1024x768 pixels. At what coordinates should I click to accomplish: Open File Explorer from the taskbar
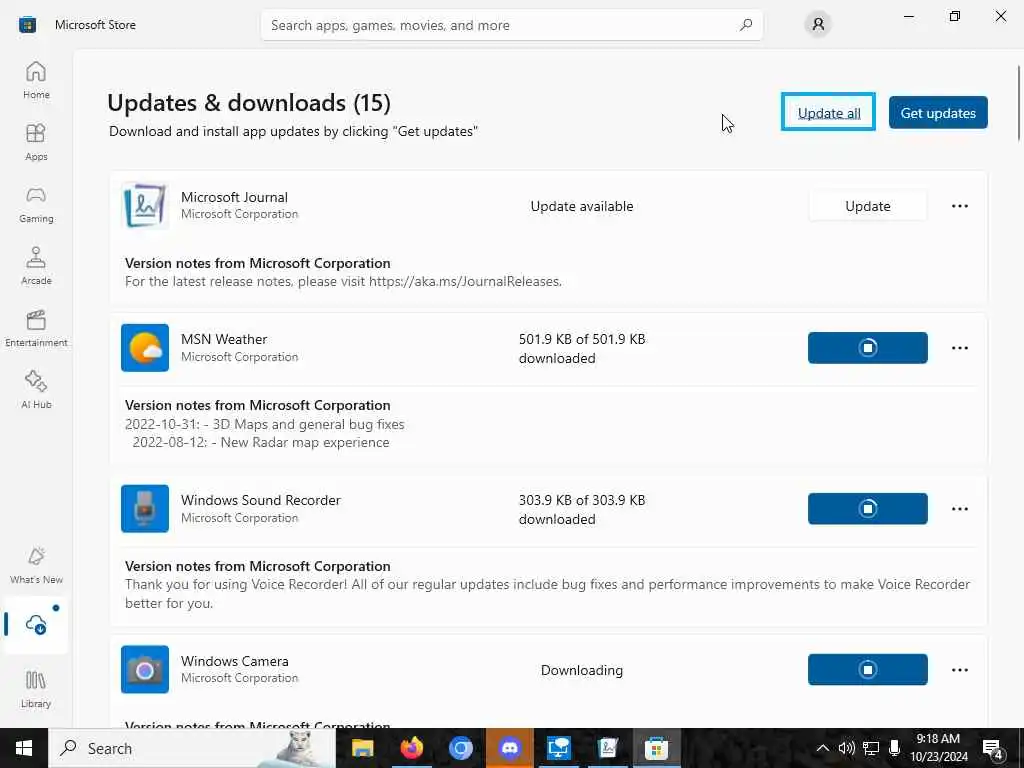[362, 748]
